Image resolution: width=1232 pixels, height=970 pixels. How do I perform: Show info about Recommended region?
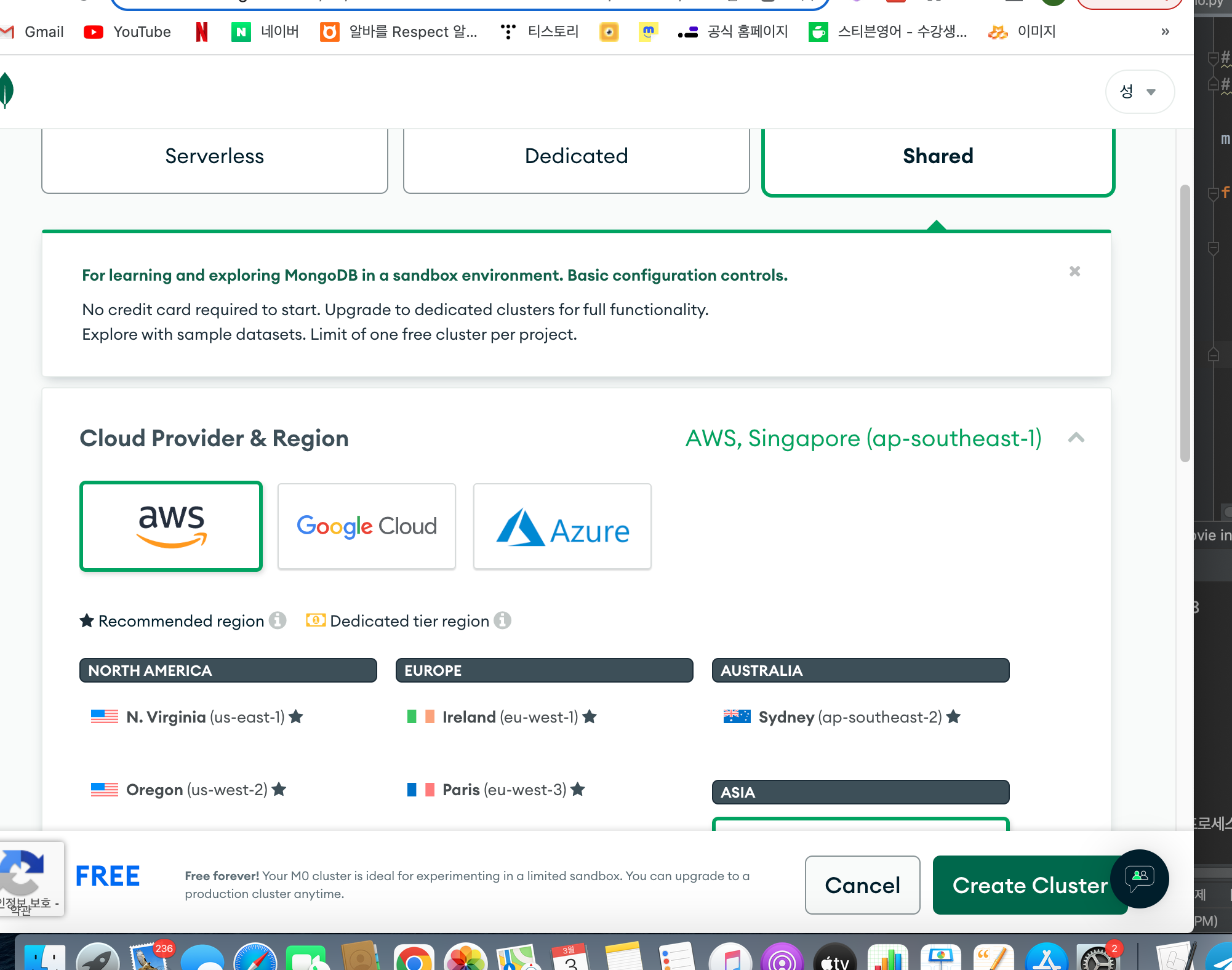(278, 620)
